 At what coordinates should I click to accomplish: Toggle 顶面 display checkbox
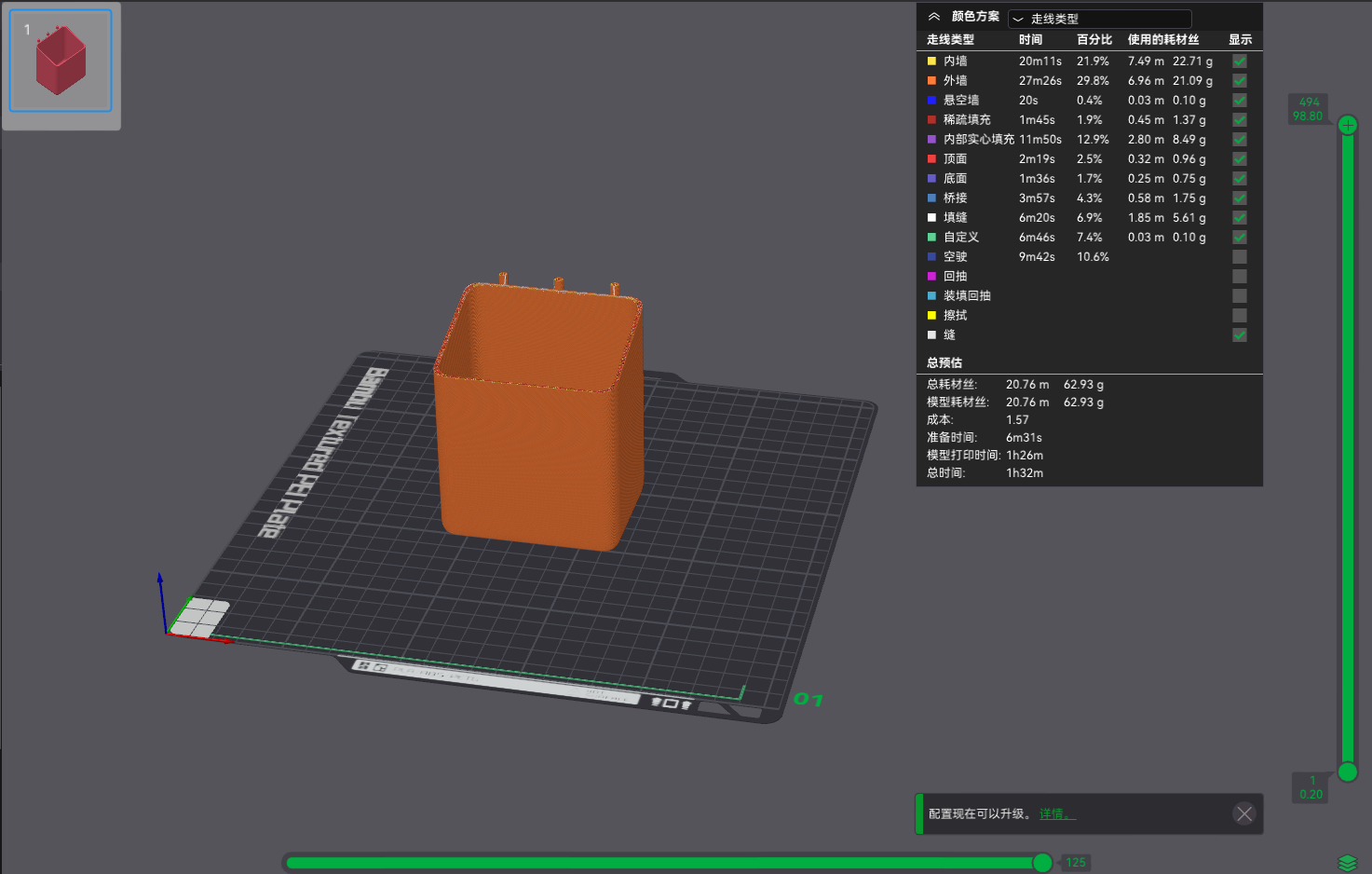(x=1240, y=158)
